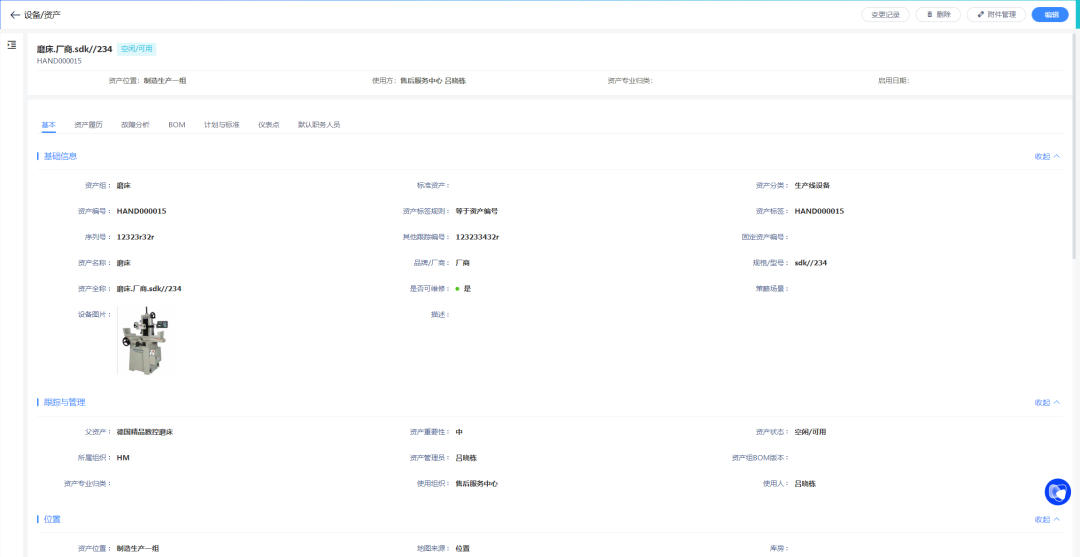1080x557 pixels.
Task: Collapse the 基础信息 section
Action: [x=1047, y=156]
